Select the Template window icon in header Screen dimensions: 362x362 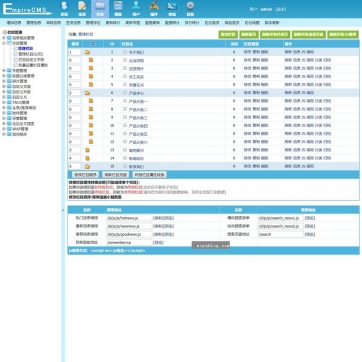(118, 9)
